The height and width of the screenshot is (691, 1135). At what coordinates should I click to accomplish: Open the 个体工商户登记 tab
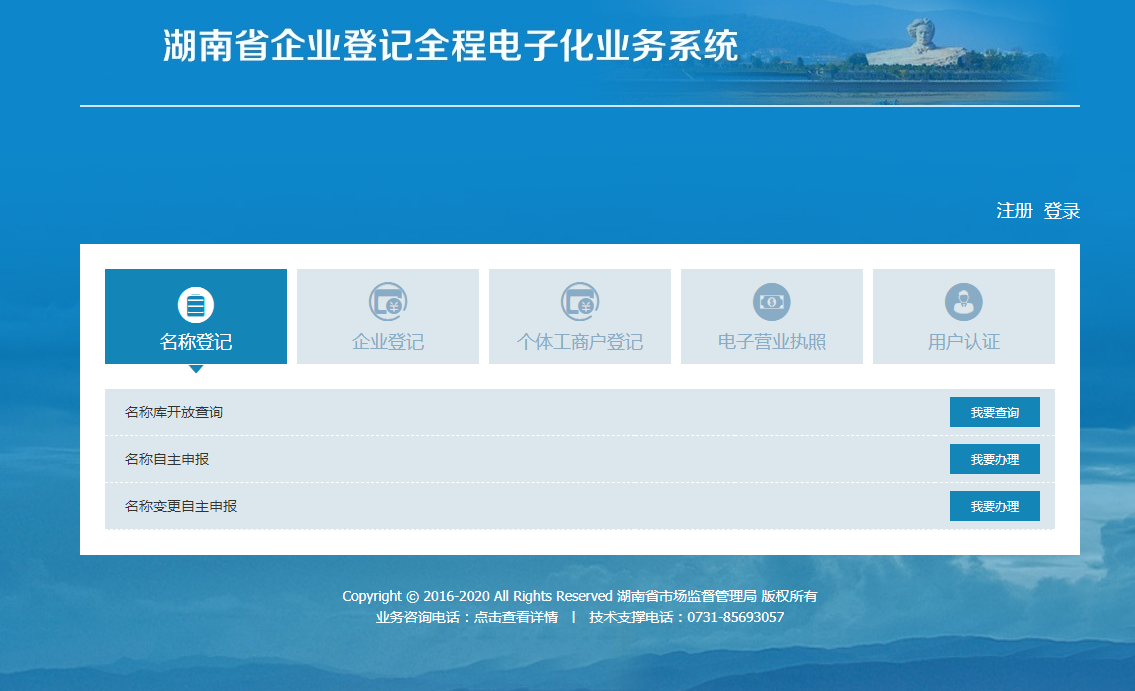click(x=580, y=316)
